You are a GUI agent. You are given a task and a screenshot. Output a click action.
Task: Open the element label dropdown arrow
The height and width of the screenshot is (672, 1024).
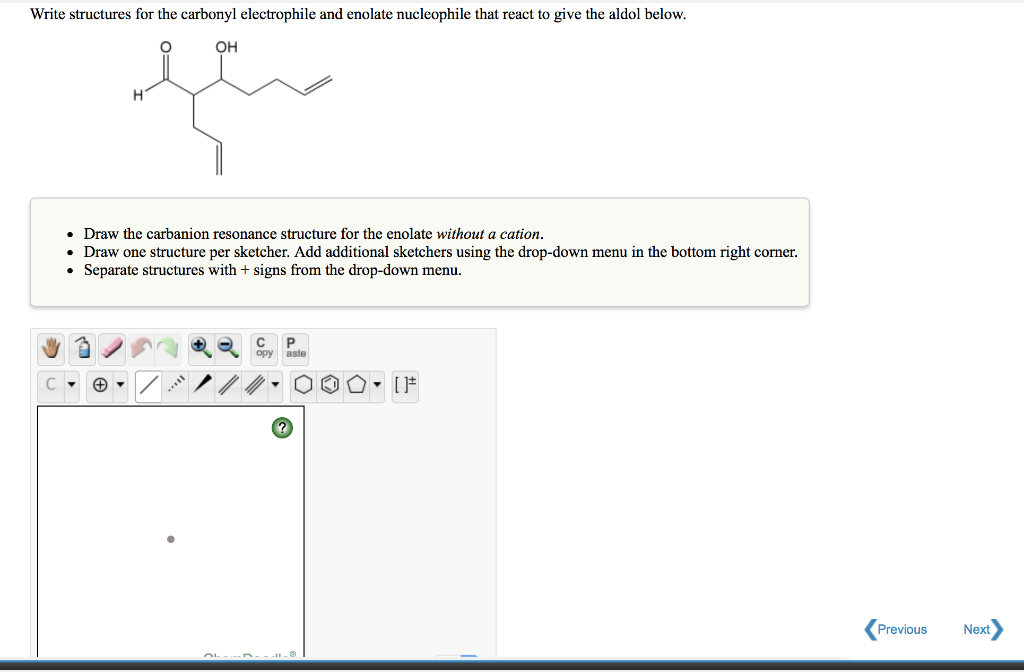(72, 385)
